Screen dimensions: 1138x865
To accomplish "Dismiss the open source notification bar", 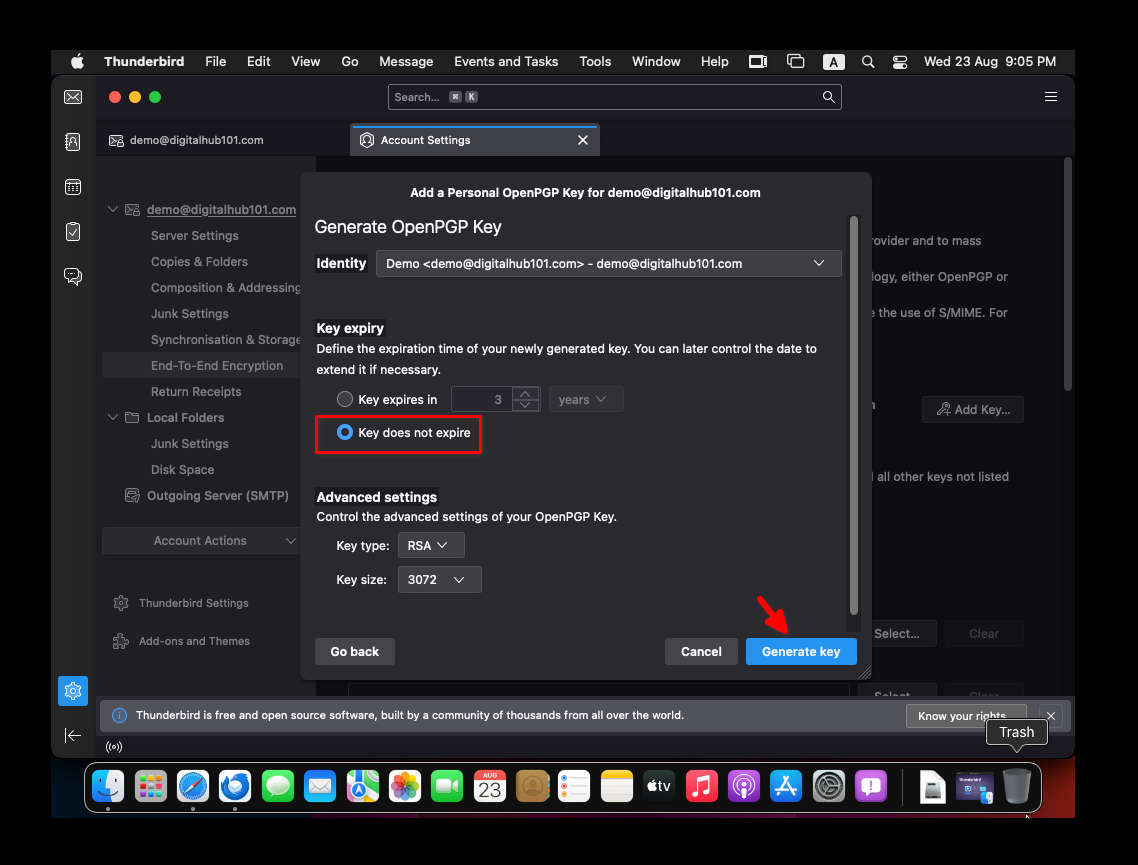I will pyautogui.click(x=1050, y=716).
